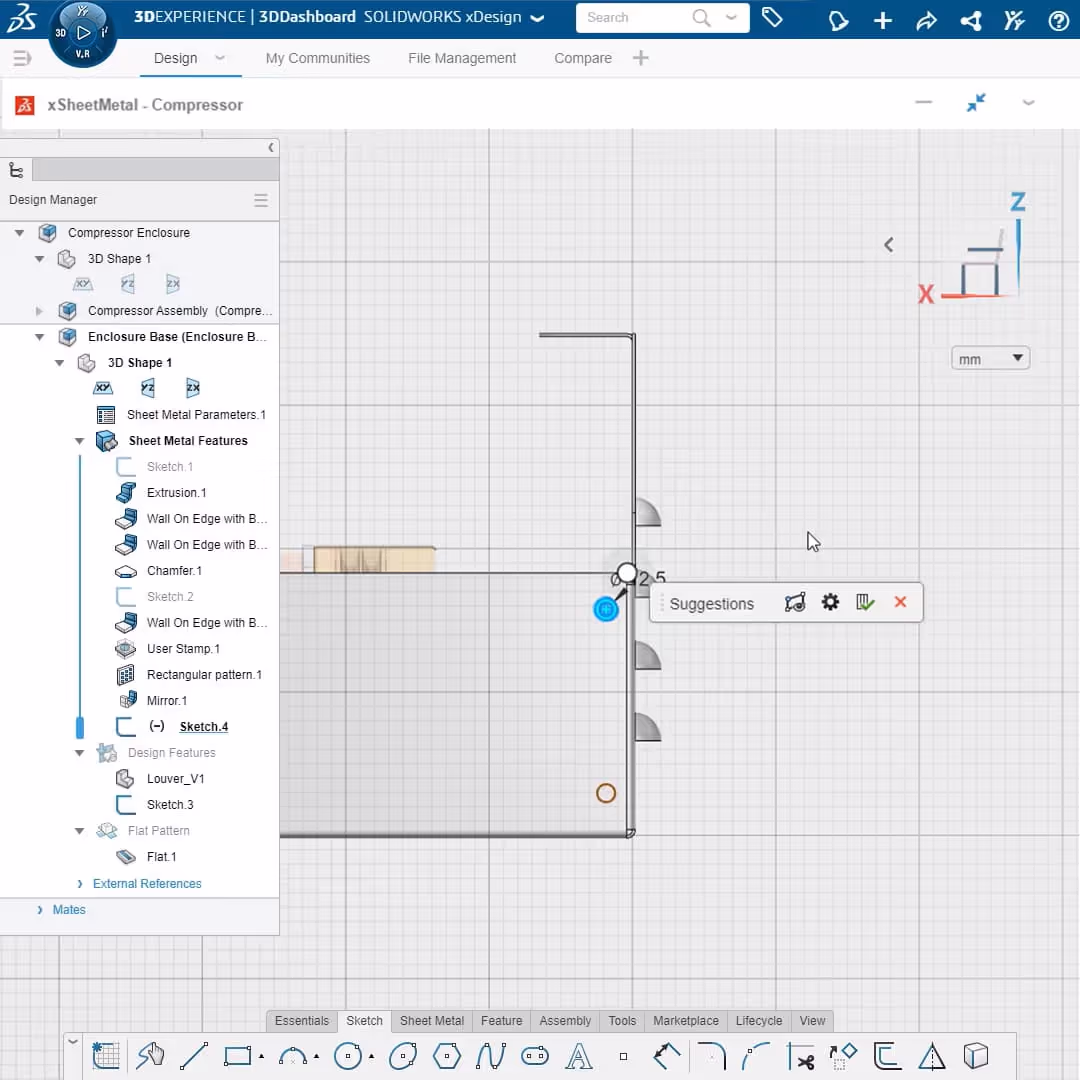Select the Trim scissors tool

tap(800, 1055)
